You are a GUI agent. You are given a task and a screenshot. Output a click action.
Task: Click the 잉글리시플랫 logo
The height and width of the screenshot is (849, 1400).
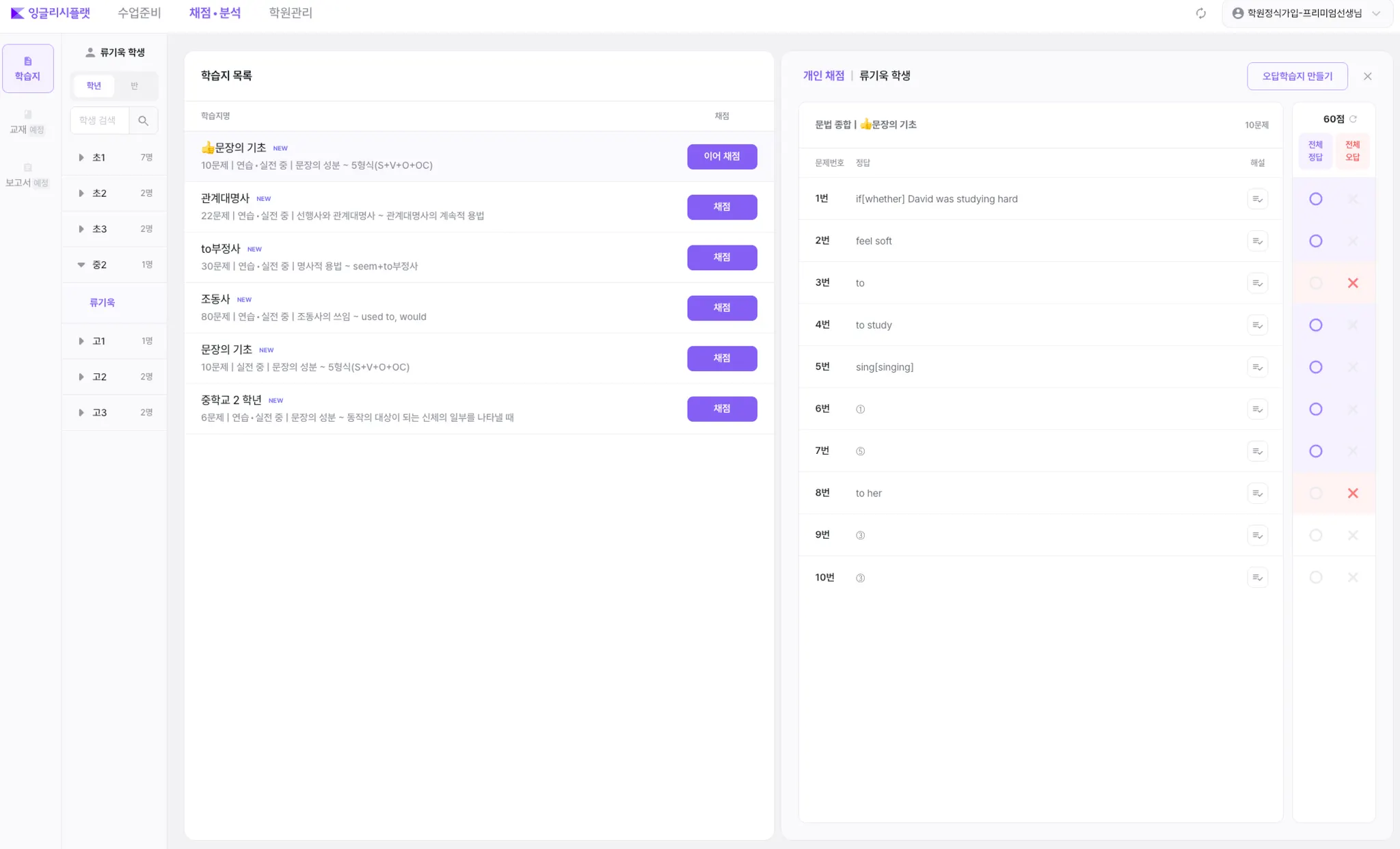[x=51, y=13]
